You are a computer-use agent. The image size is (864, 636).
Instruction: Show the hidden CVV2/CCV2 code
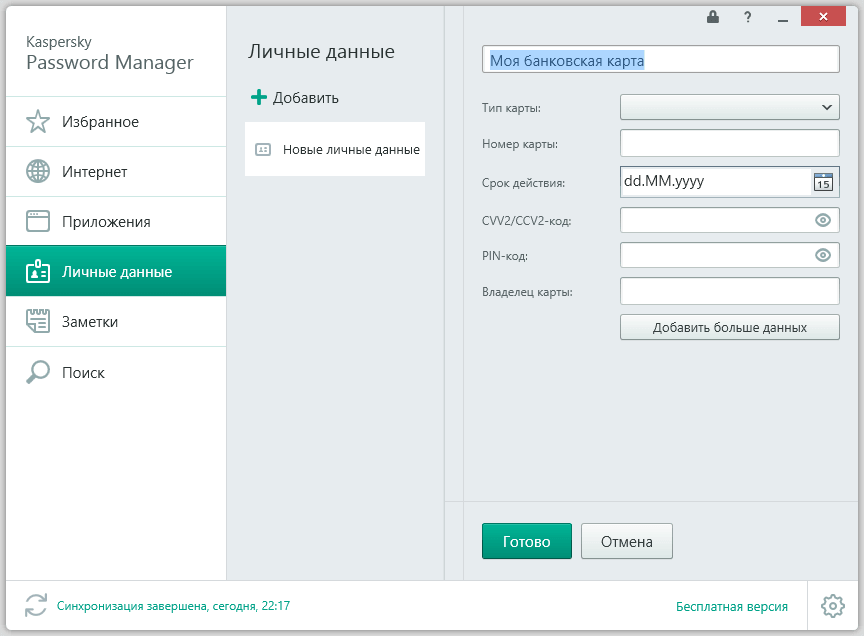tap(822, 219)
